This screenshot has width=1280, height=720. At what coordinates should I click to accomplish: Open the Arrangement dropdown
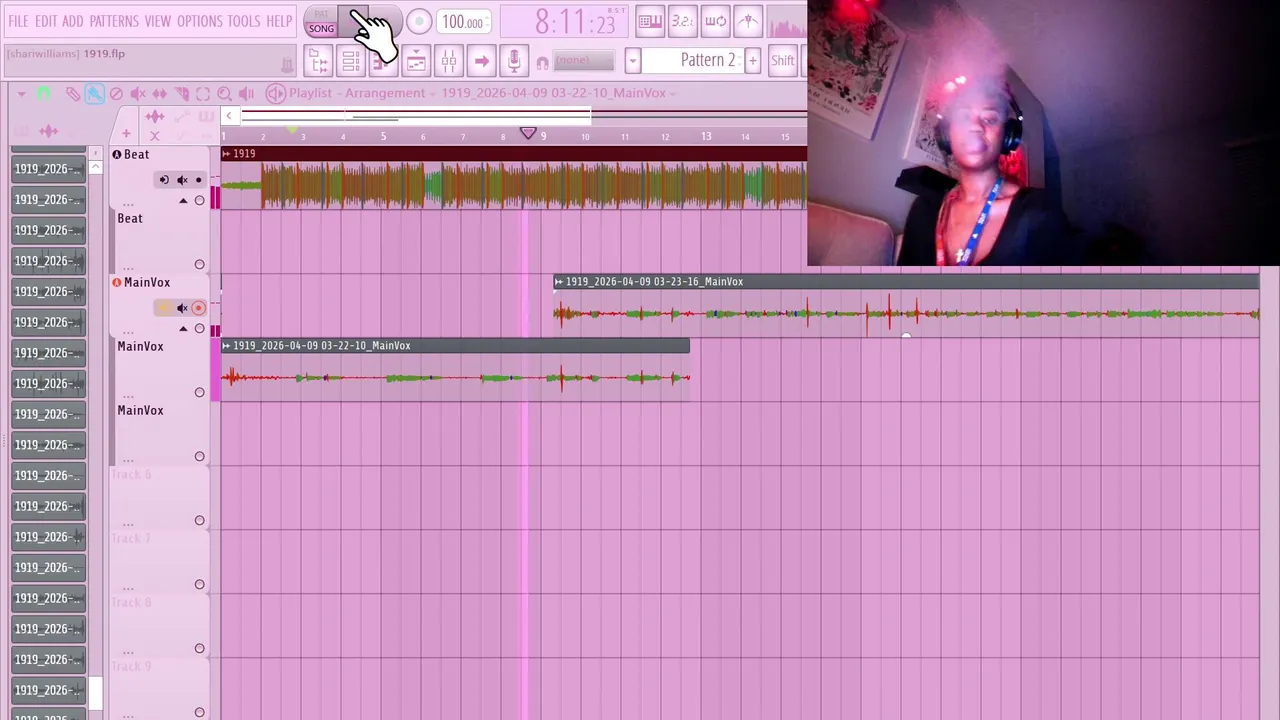click(386, 93)
